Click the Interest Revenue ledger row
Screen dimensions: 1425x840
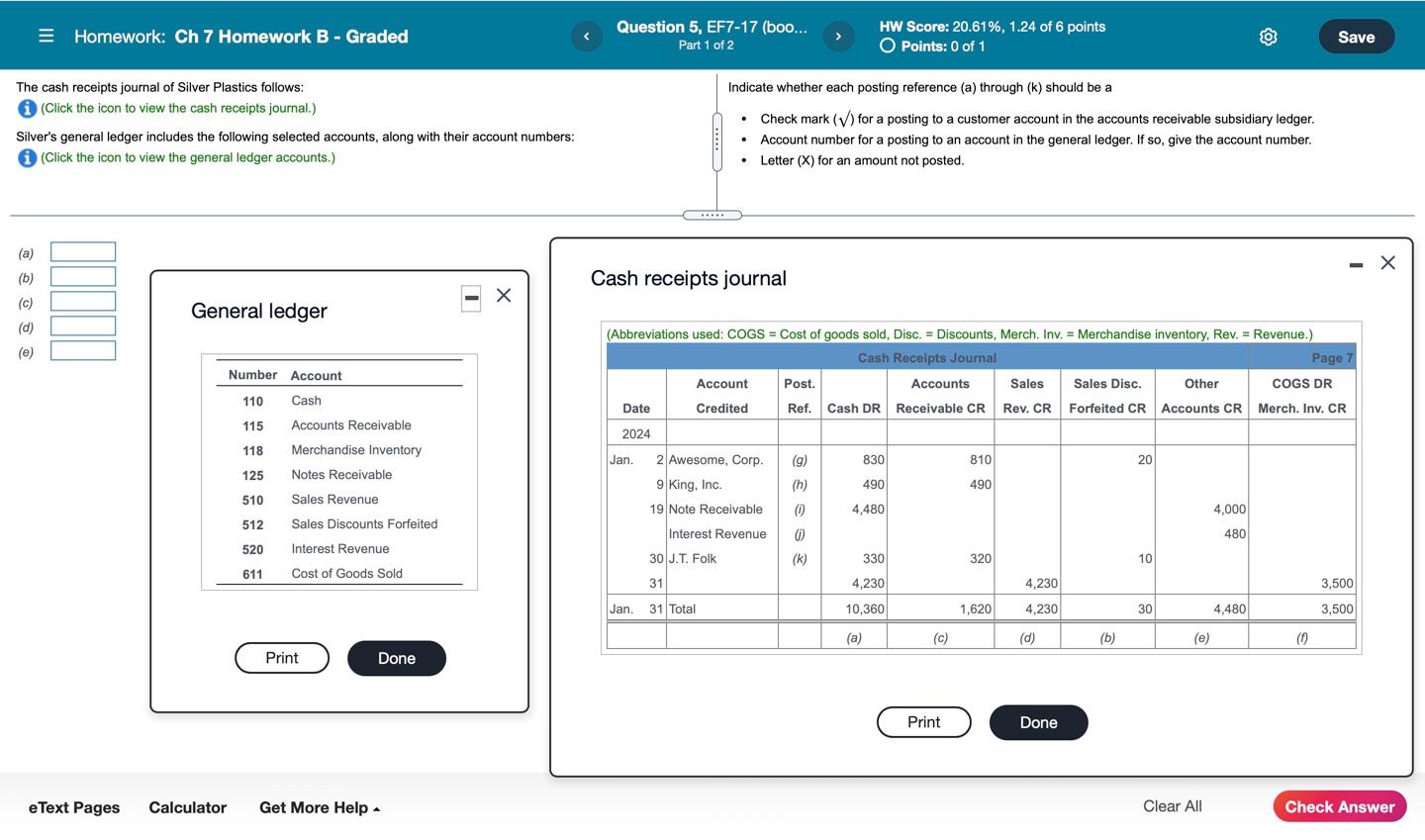point(339,549)
